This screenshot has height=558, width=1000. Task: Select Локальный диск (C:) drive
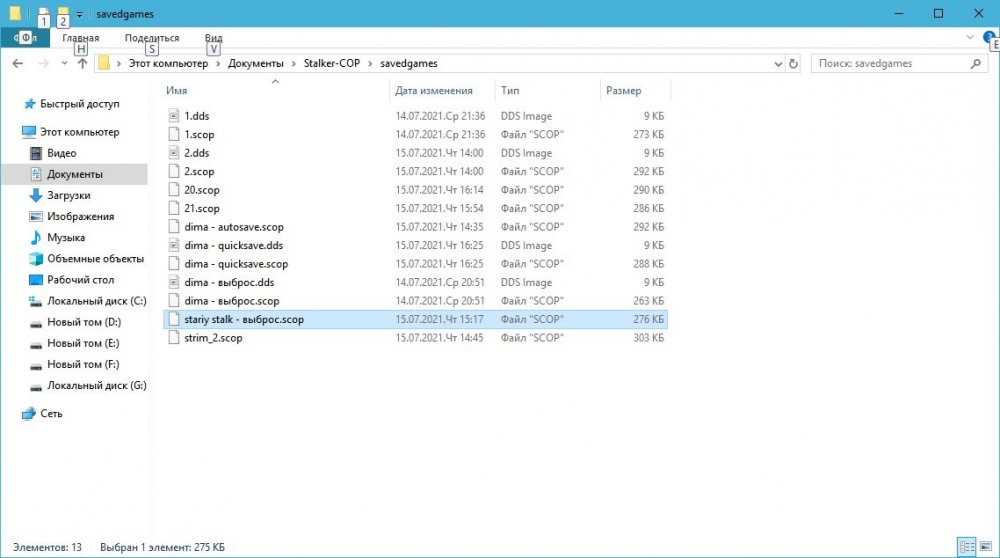[96, 300]
